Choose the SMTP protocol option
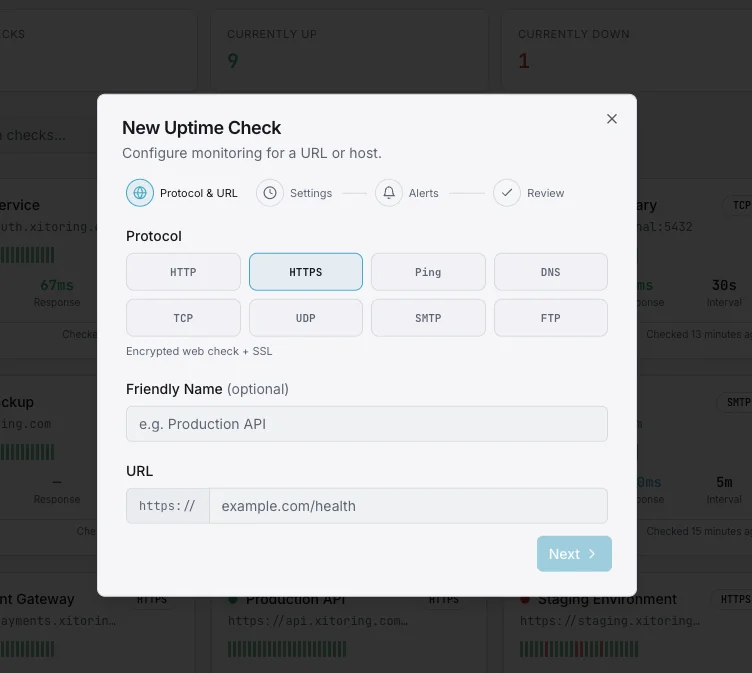This screenshot has width=752, height=673. point(428,318)
